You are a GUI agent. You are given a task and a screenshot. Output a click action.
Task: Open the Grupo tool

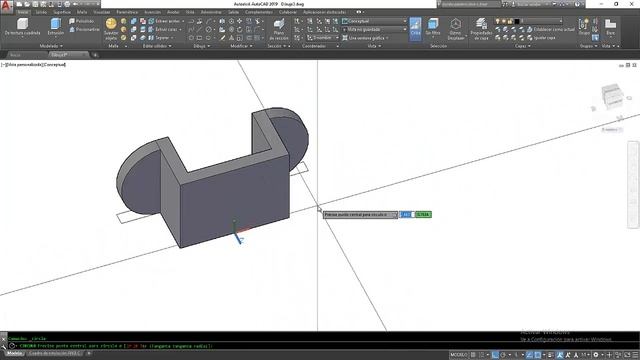(584, 27)
